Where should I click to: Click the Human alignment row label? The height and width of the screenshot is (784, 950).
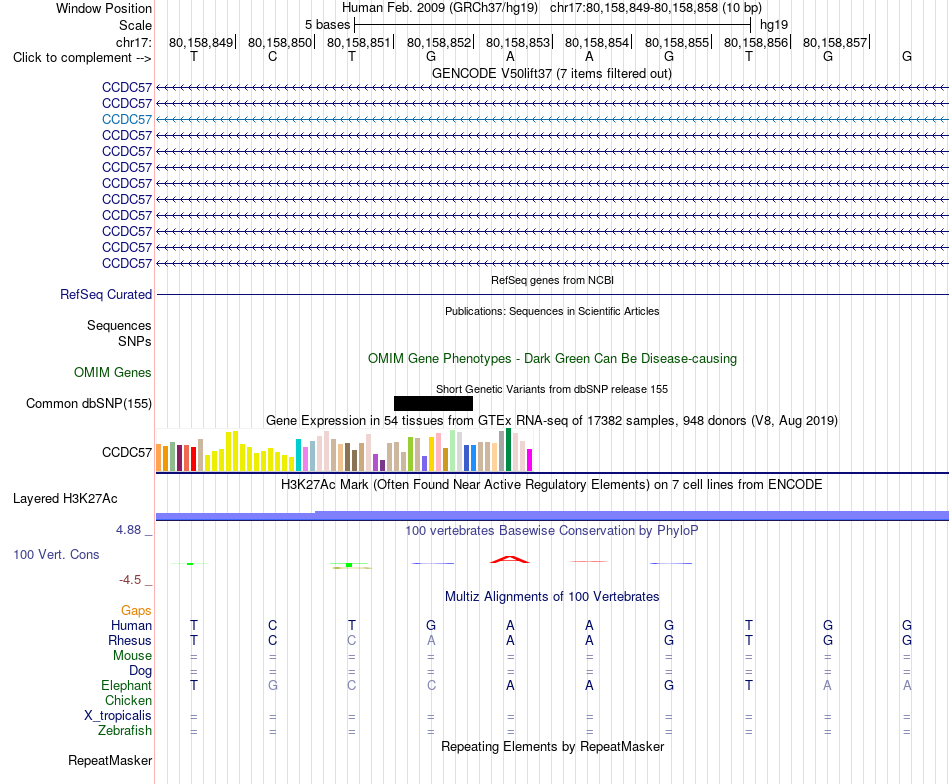pyautogui.click(x=131, y=625)
